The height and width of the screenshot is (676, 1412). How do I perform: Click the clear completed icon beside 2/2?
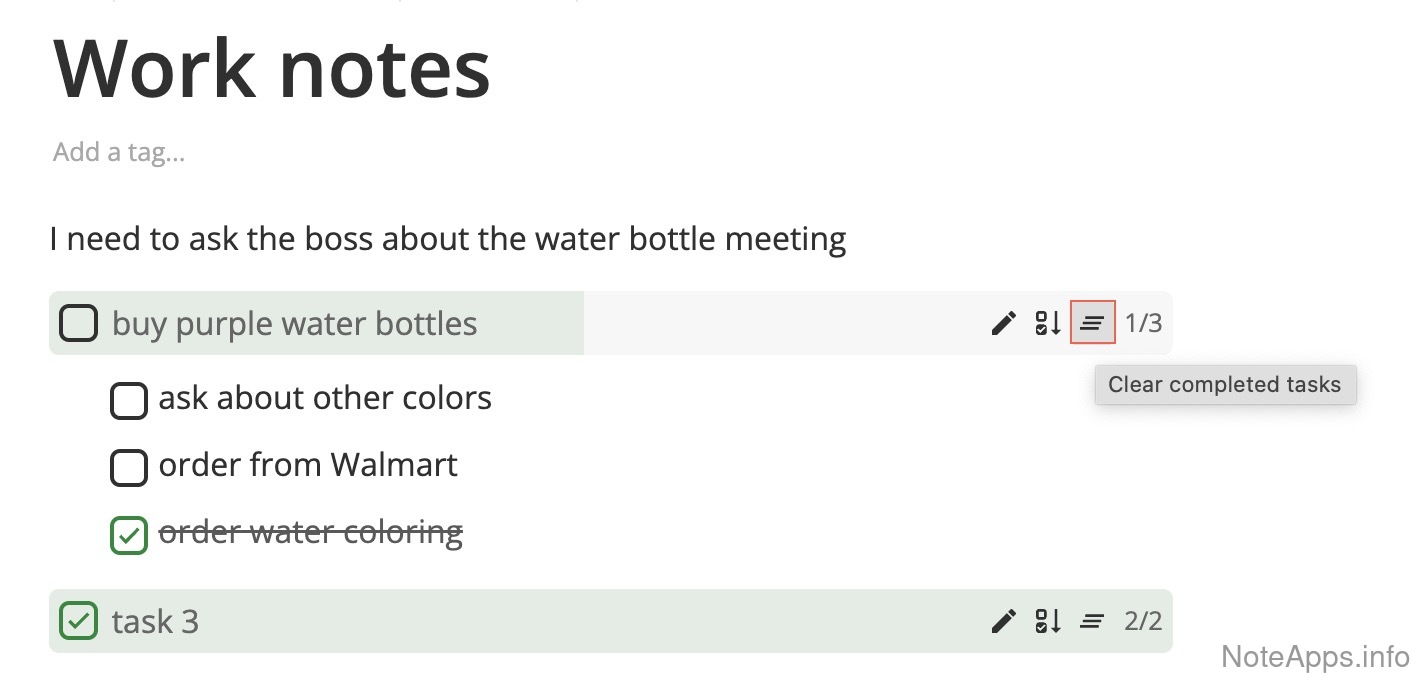pyautogui.click(x=1092, y=621)
